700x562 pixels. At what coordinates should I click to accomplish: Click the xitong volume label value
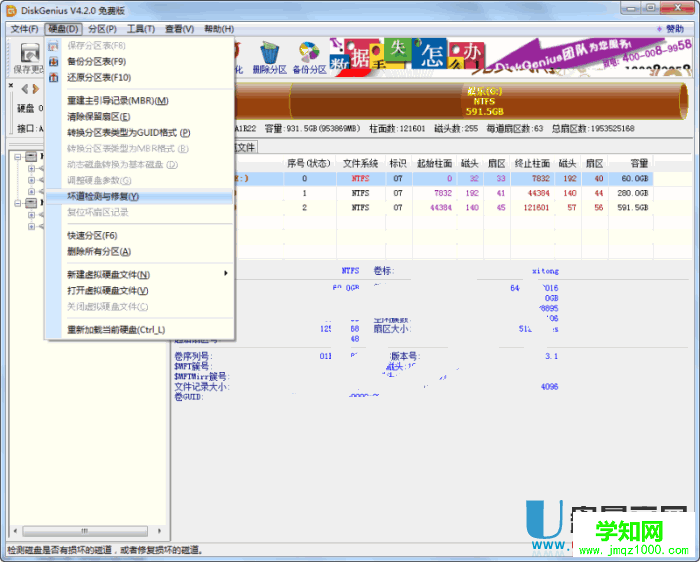point(545,271)
